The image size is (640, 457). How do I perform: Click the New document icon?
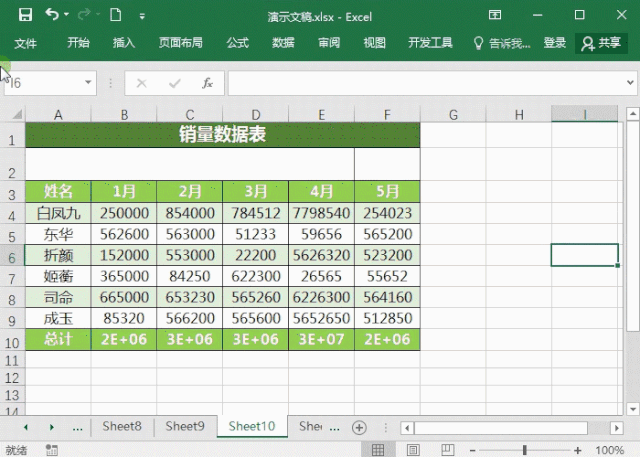116,15
